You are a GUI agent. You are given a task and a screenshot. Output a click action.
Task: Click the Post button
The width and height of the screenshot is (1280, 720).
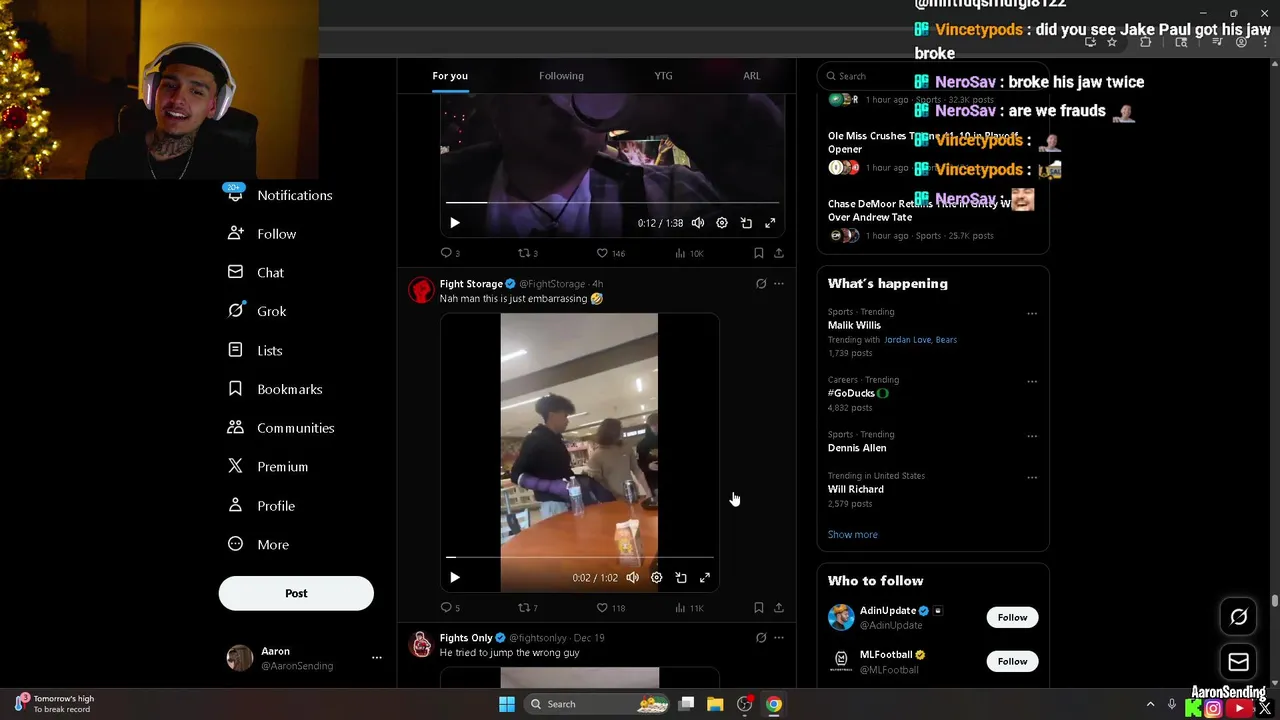pyautogui.click(x=296, y=593)
